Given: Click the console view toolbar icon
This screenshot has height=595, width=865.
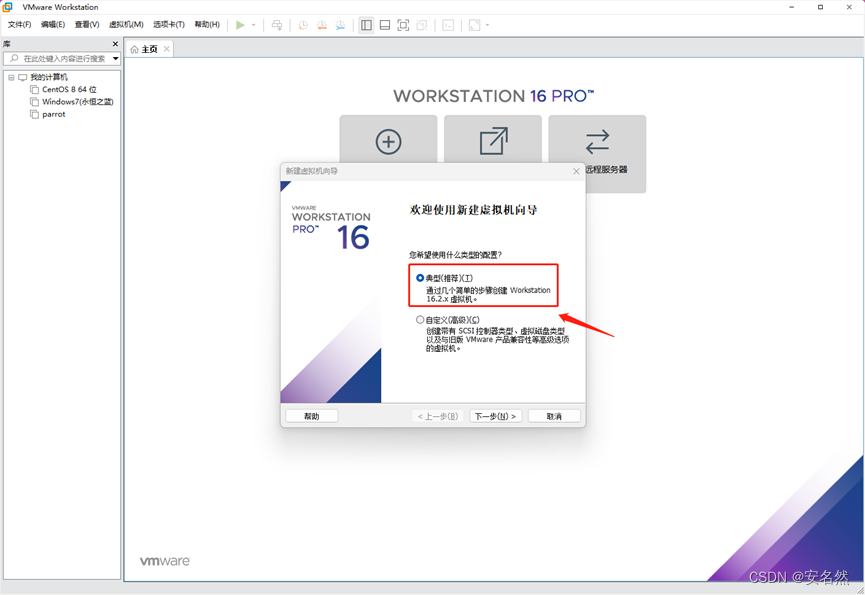Looking at the screenshot, I should (448, 25).
